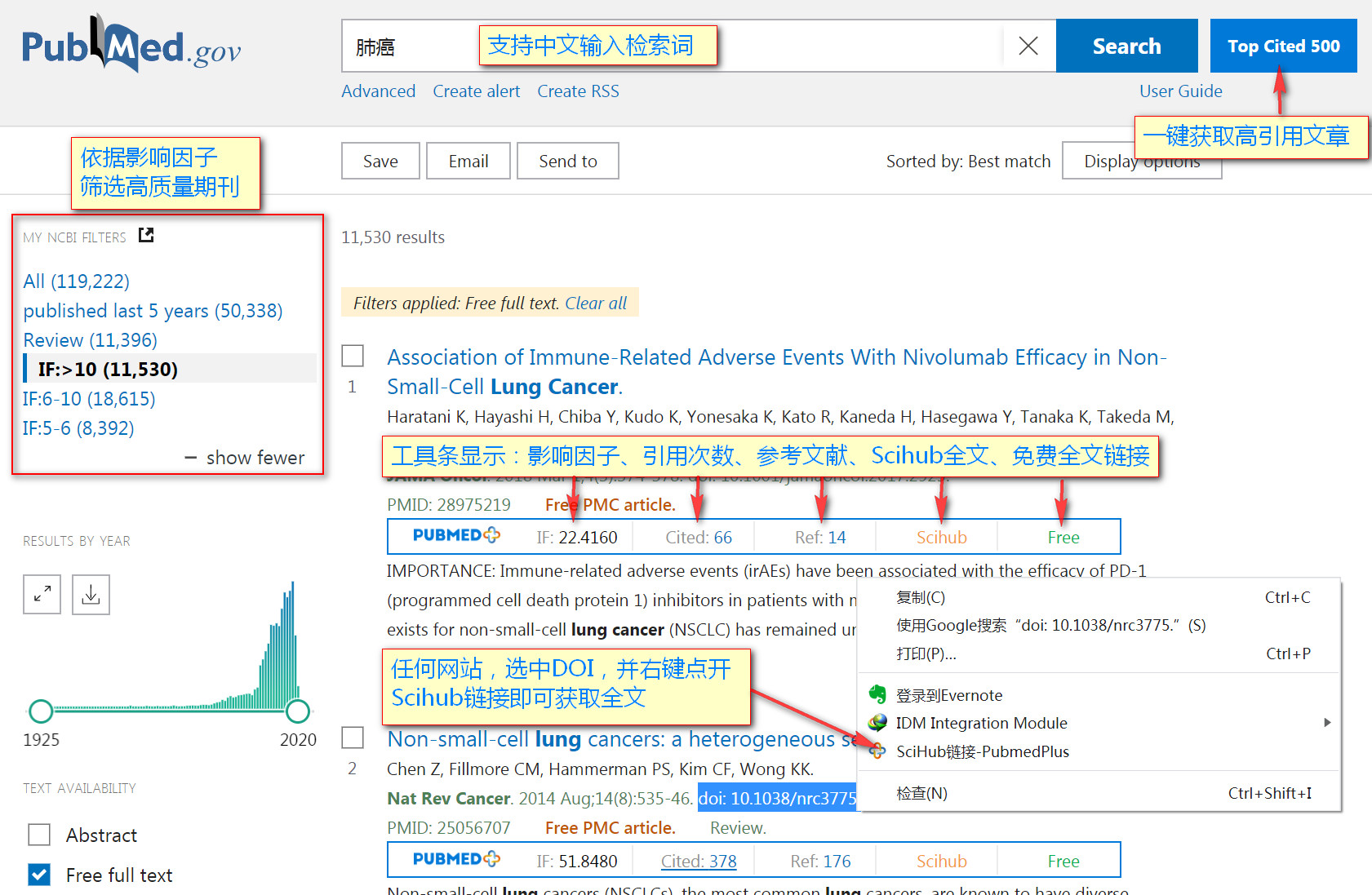Open the Display options dropdown
The image size is (1372, 895).
tap(1141, 161)
